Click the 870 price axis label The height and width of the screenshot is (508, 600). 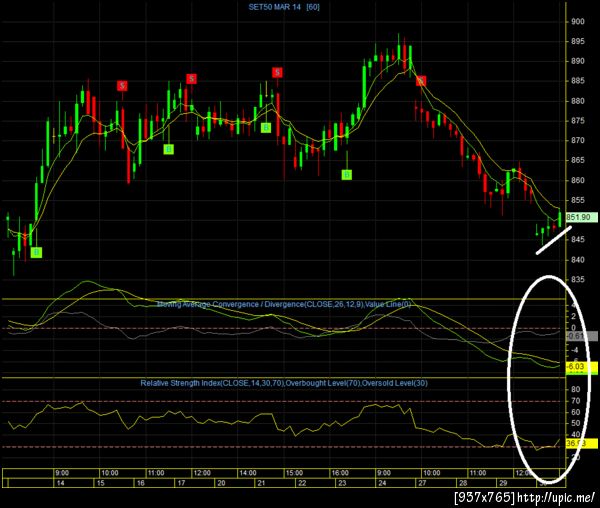(x=578, y=140)
